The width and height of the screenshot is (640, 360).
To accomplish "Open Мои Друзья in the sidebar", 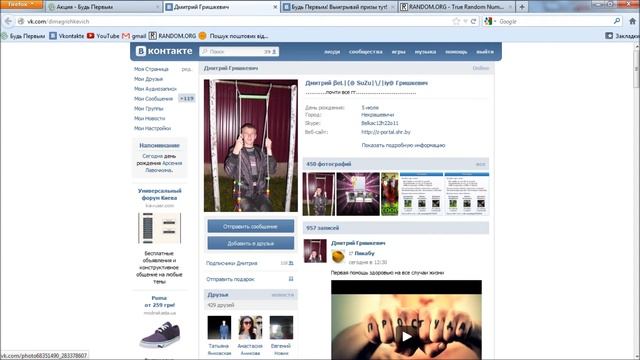I will tap(148, 79).
